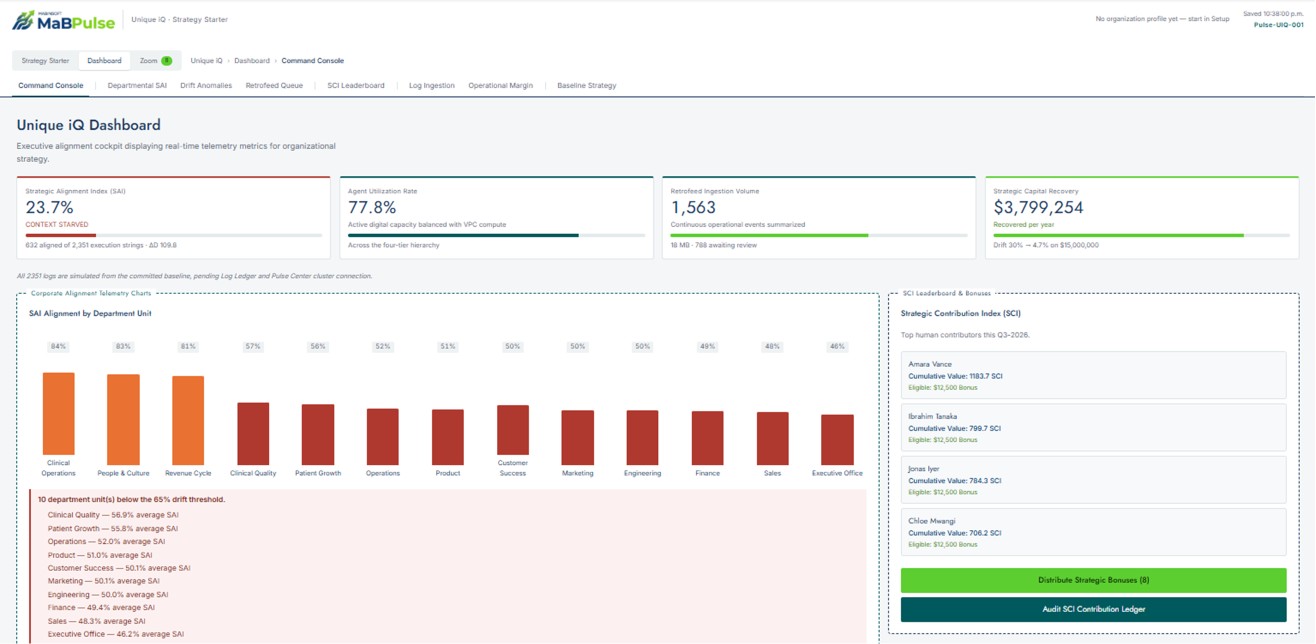Open the Chloe Mwangi contributor card
The height and width of the screenshot is (644, 1316).
(x=1093, y=533)
